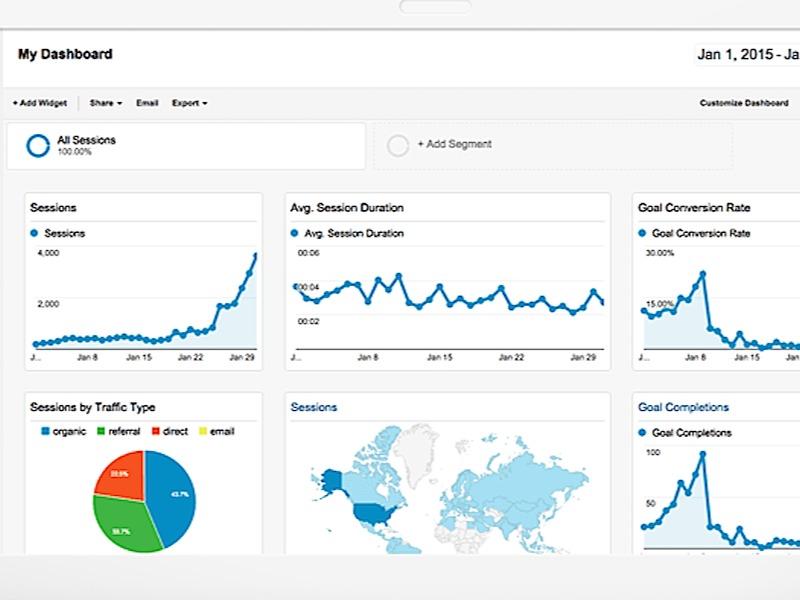This screenshot has width=800, height=600.
Task: Click the Goal Conversion Rate widget title
Action: pos(694,208)
